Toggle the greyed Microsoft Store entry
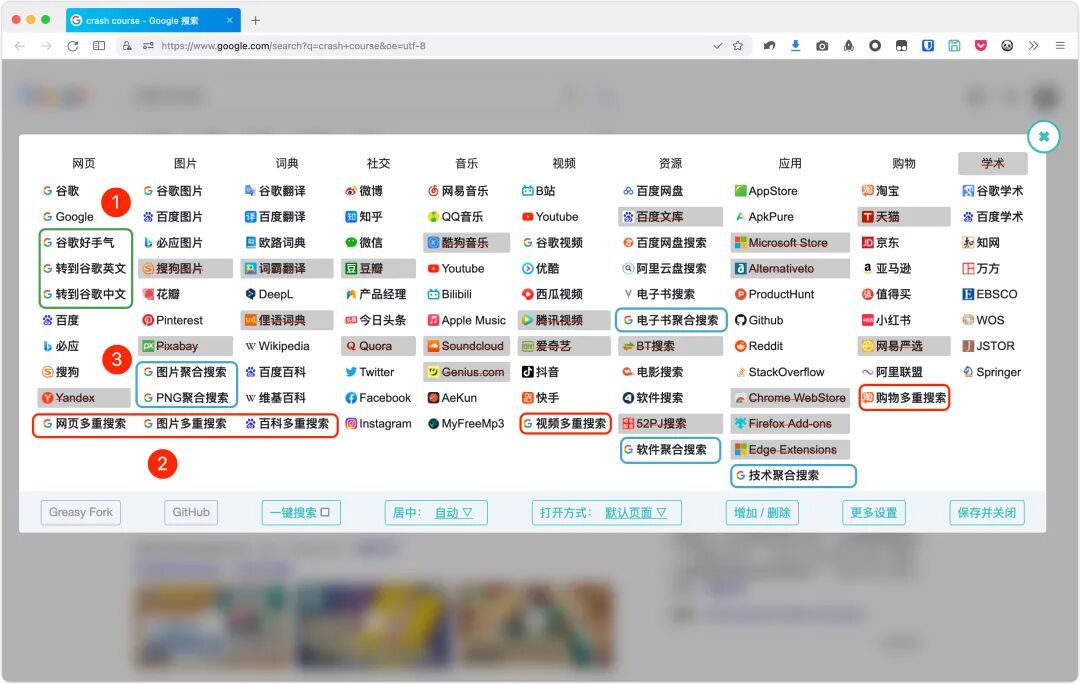 [x=789, y=242]
